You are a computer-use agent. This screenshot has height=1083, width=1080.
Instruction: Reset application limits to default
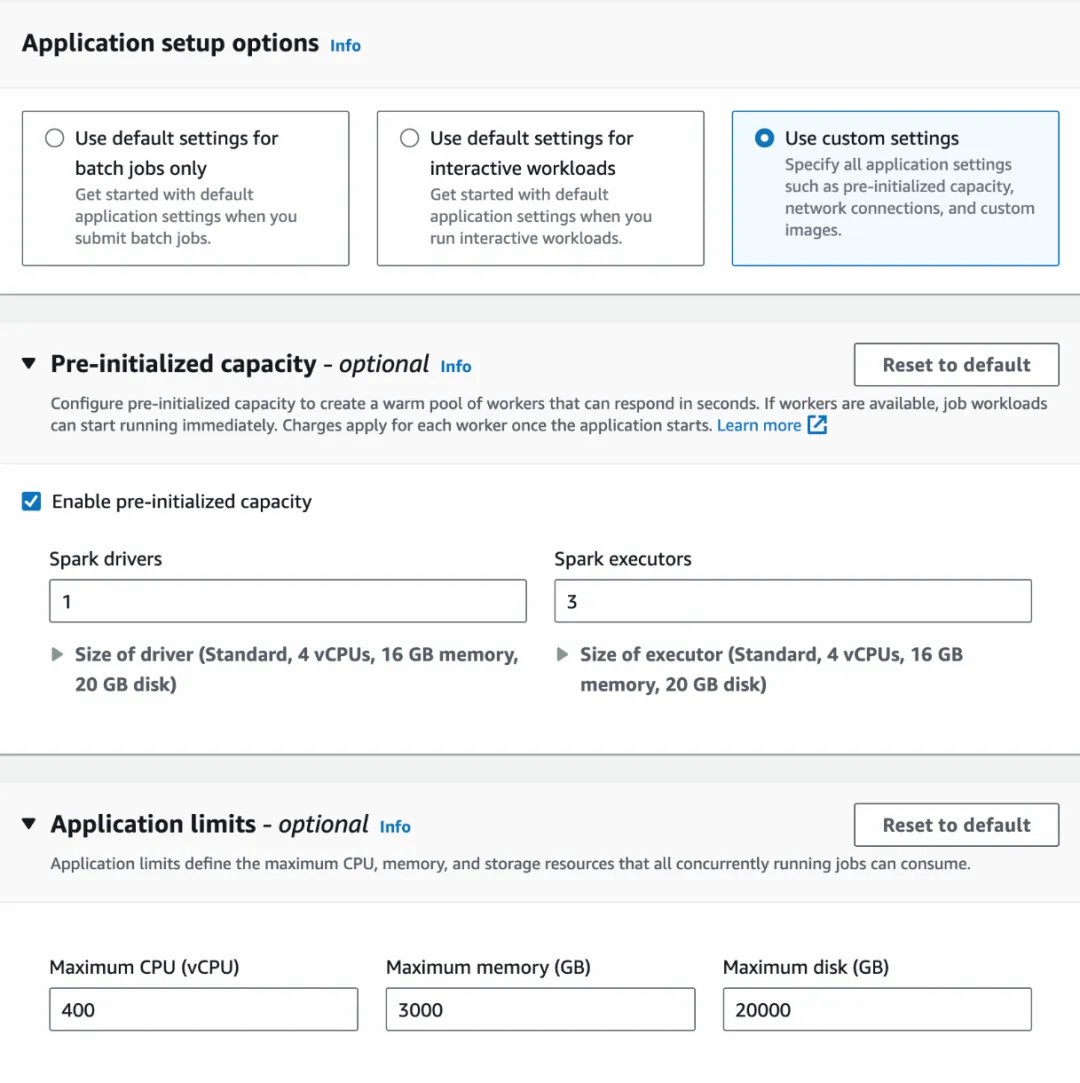coord(956,825)
